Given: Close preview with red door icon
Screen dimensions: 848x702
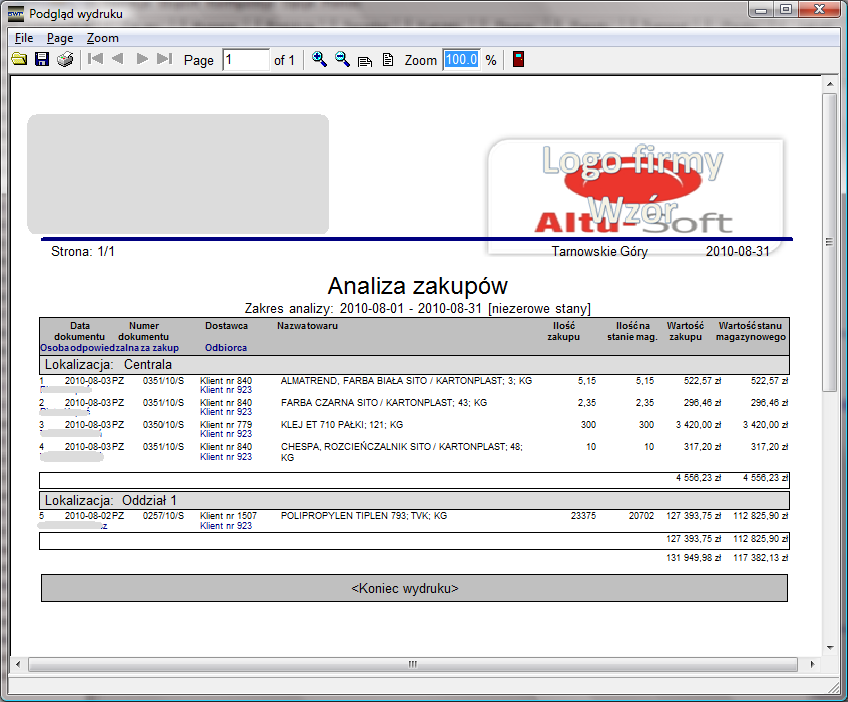Looking at the screenshot, I should pyautogui.click(x=519, y=60).
